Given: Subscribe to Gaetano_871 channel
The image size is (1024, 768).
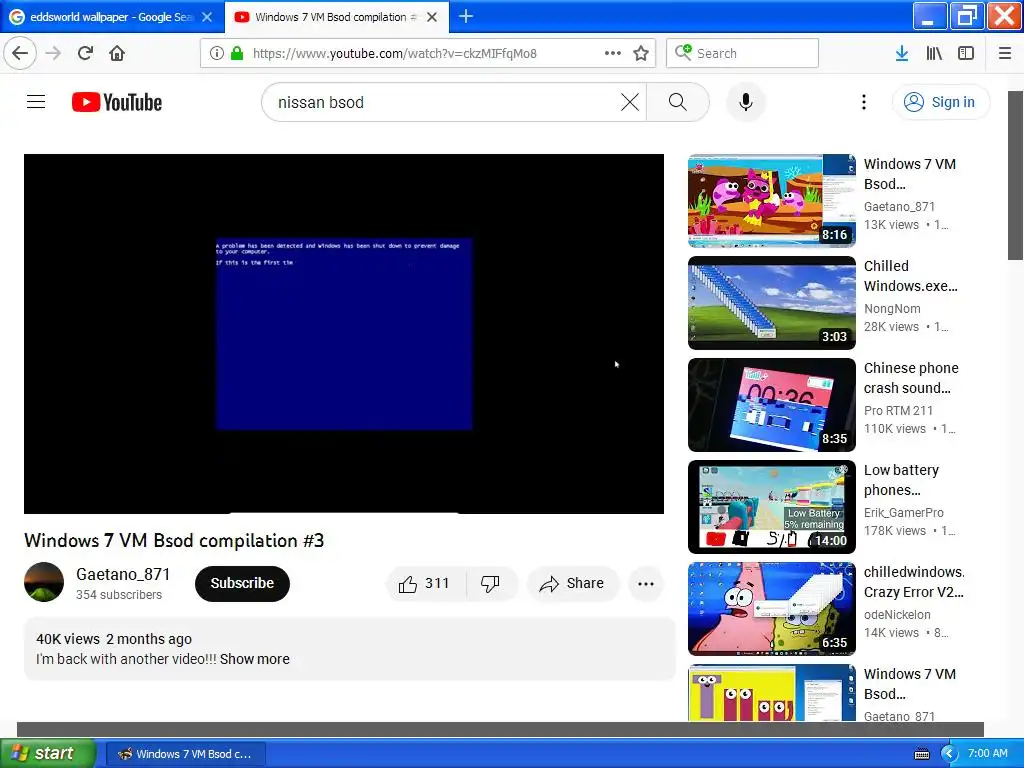Looking at the screenshot, I should pos(242,583).
